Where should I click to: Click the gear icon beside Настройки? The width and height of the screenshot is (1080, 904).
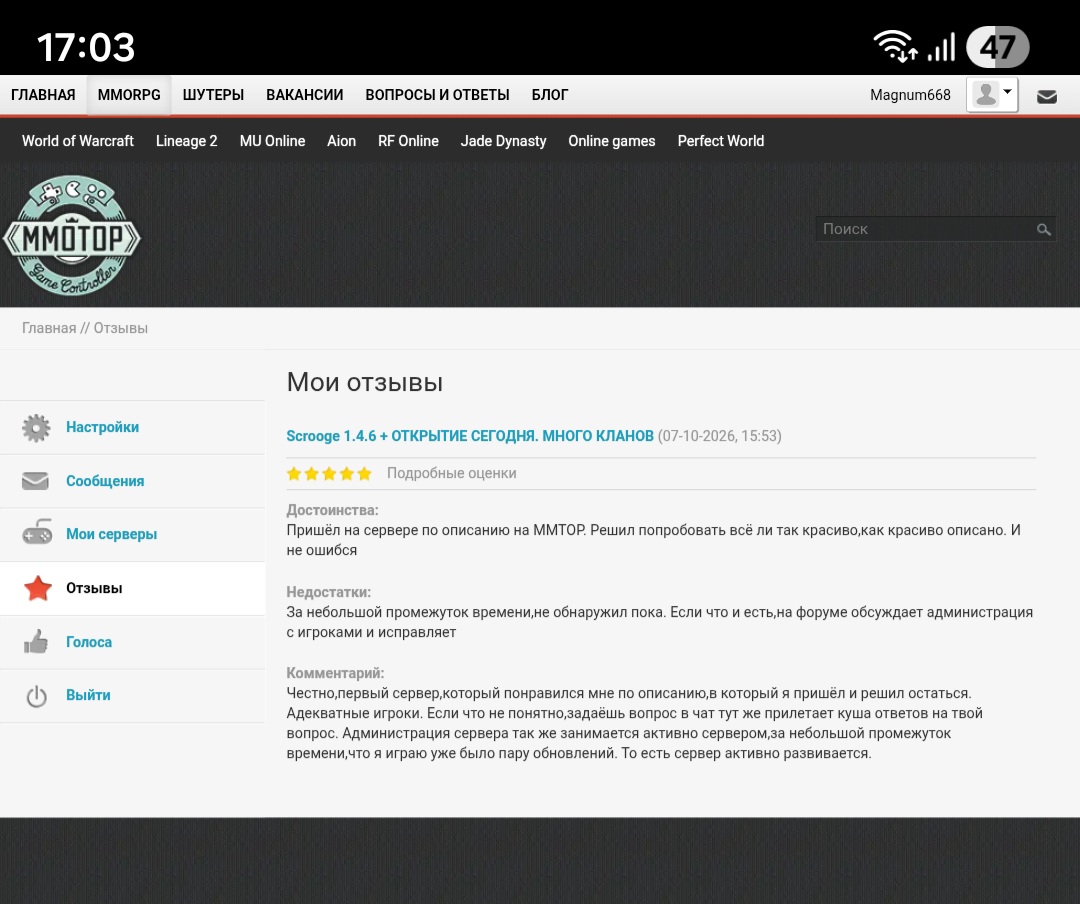tap(37, 428)
